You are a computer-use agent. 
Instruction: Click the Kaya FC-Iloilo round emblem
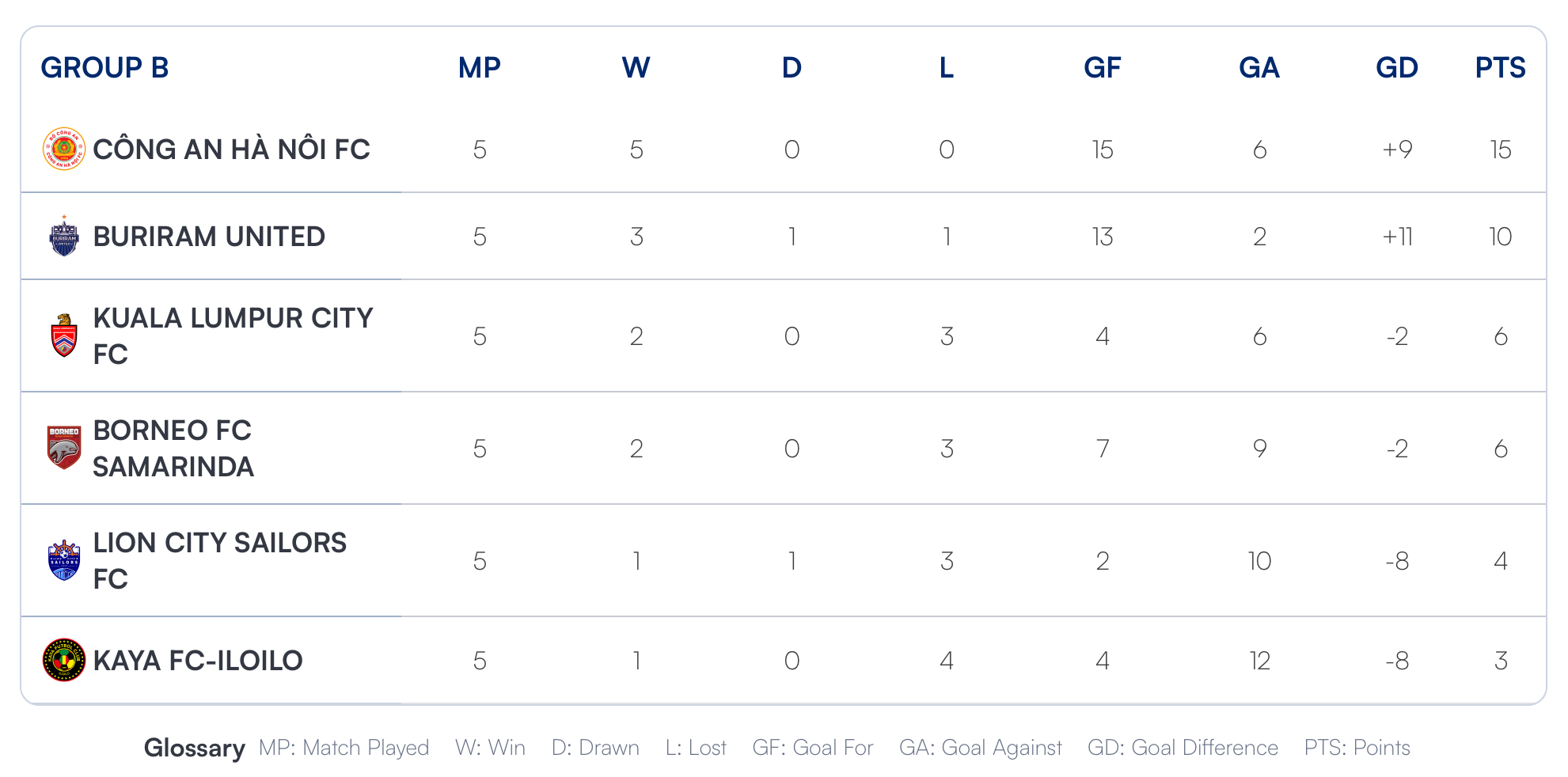click(x=64, y=660)
